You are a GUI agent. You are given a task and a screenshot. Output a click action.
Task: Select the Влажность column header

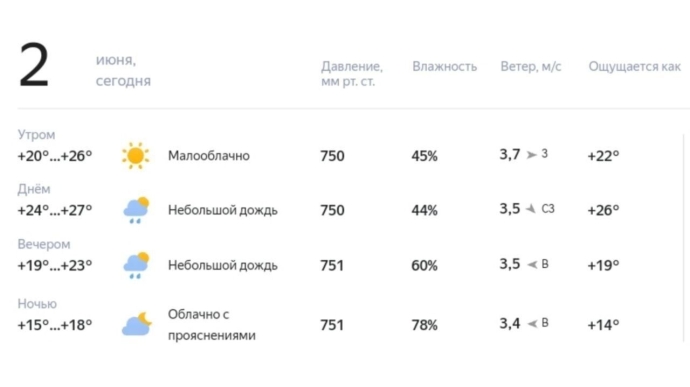[444, 66]
